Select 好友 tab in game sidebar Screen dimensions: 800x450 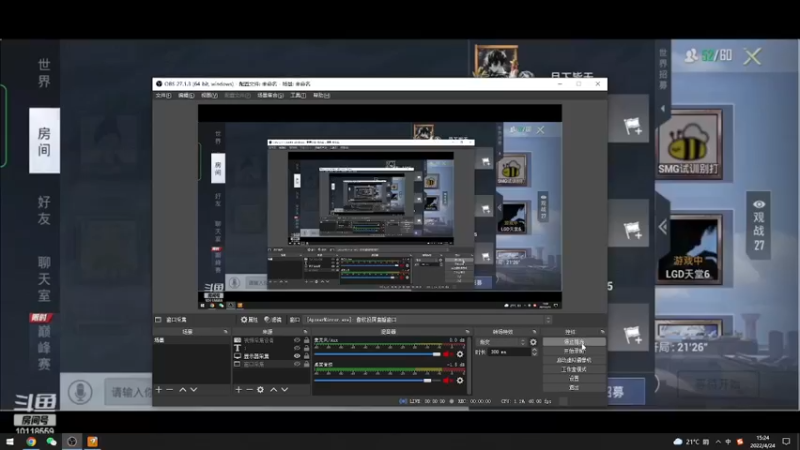[44, 210]
